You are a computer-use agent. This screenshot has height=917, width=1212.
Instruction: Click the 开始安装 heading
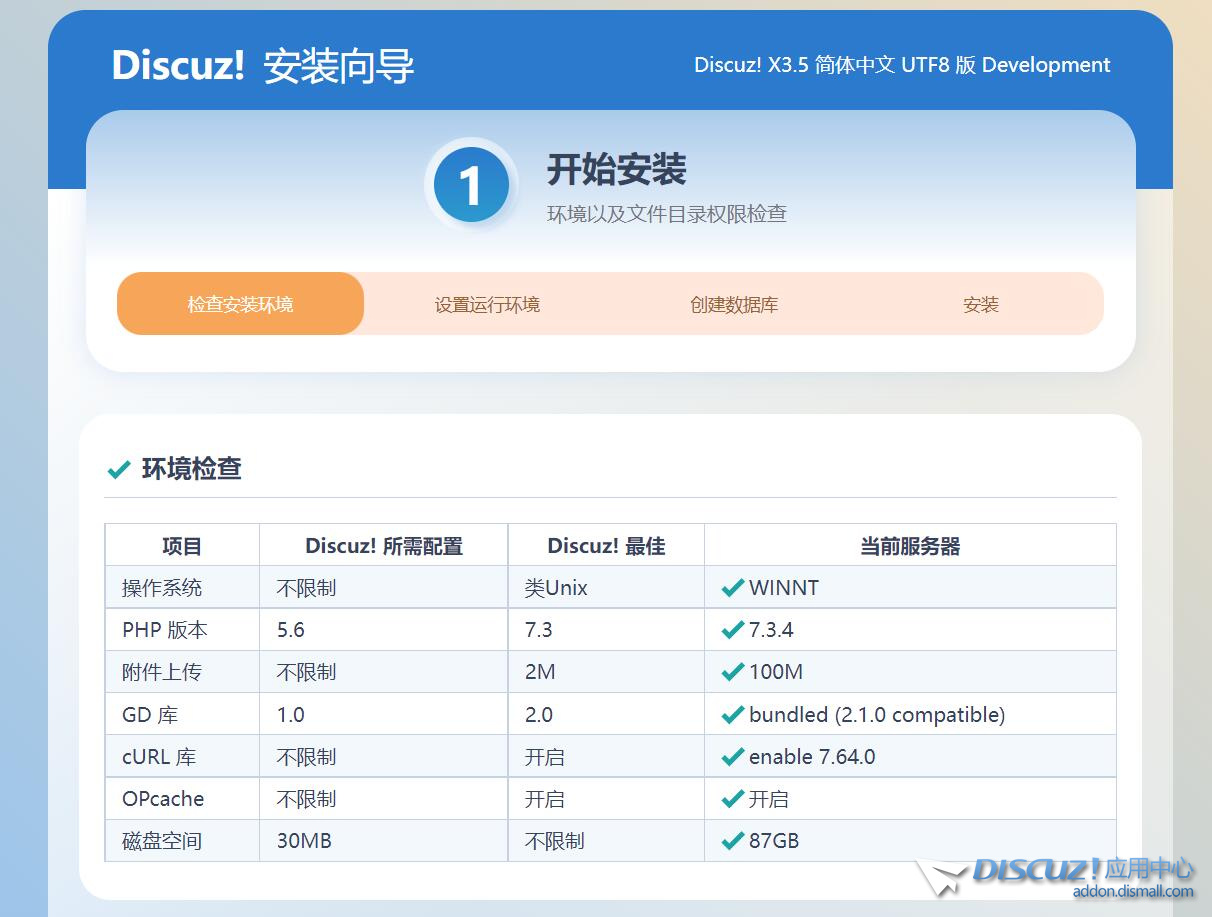pyautogui.click(x=616, y=170)
